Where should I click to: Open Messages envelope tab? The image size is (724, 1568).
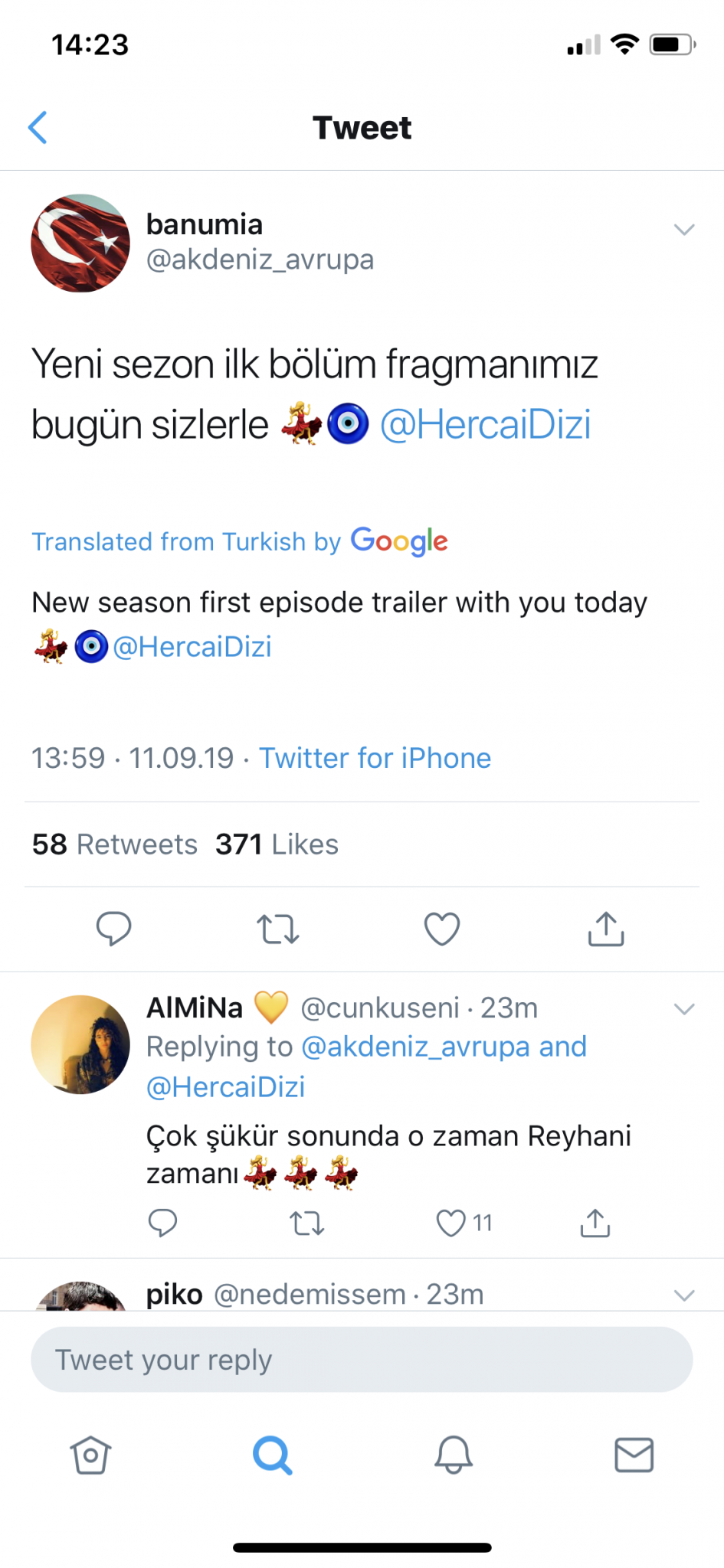(x=634, y=1454)
